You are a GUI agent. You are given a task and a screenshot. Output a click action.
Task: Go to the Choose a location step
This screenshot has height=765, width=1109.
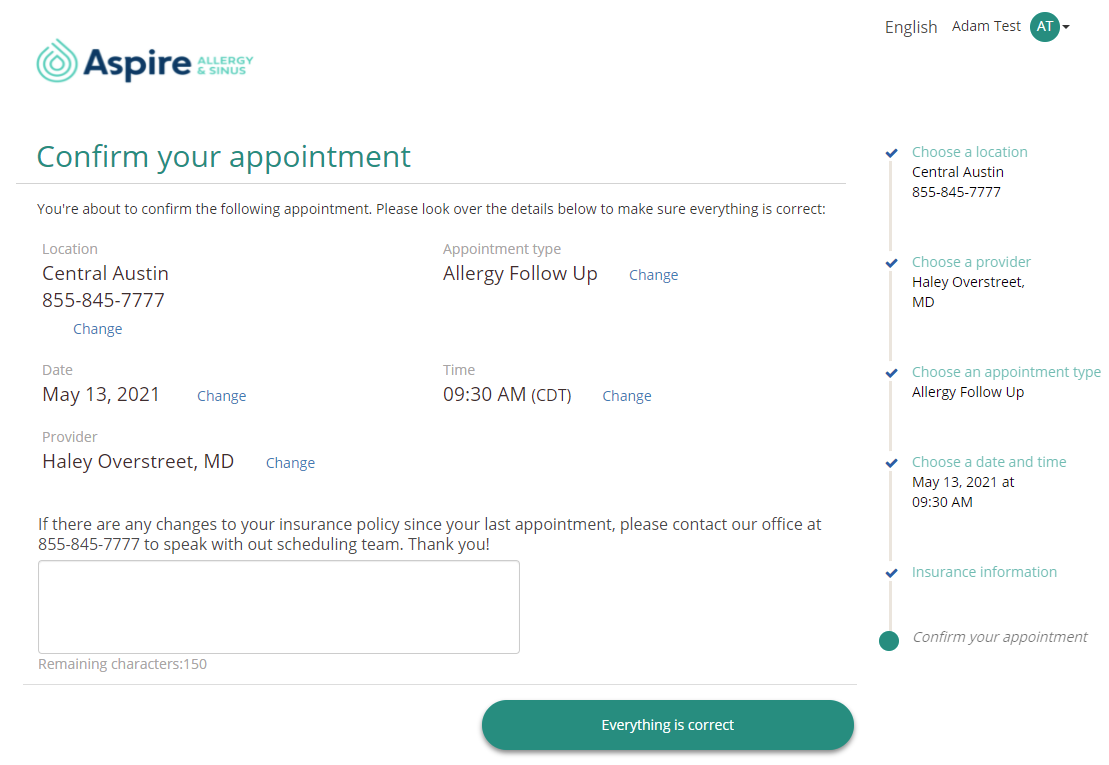pyautogui.click(x=969, y=152)
